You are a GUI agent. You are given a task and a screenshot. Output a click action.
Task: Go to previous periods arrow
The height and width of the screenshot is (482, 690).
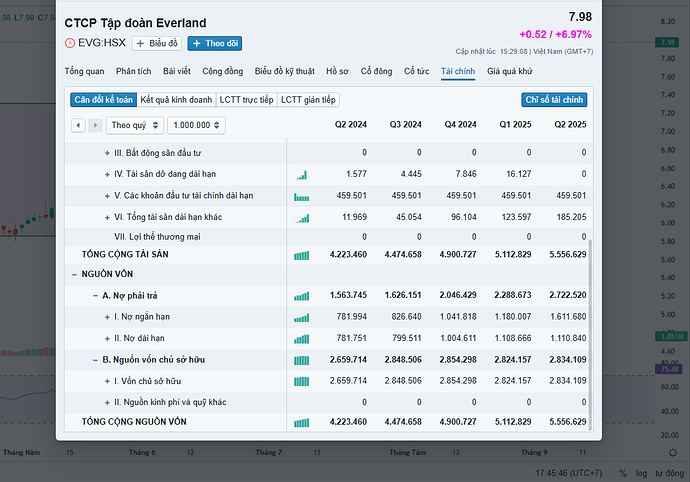[78, 125]
